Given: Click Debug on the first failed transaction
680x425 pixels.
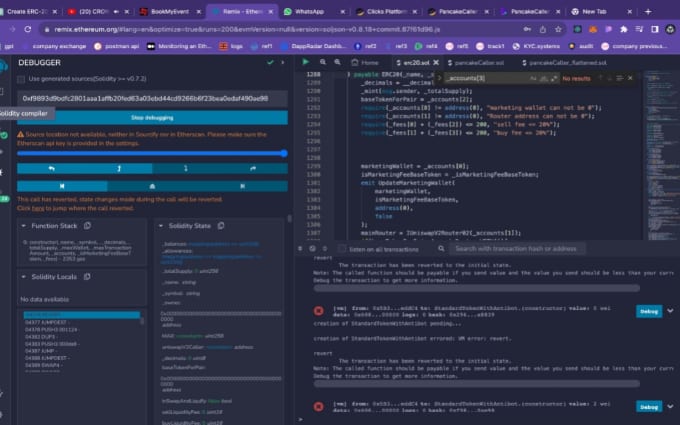Looking at the screenshot, I should 649,311.
